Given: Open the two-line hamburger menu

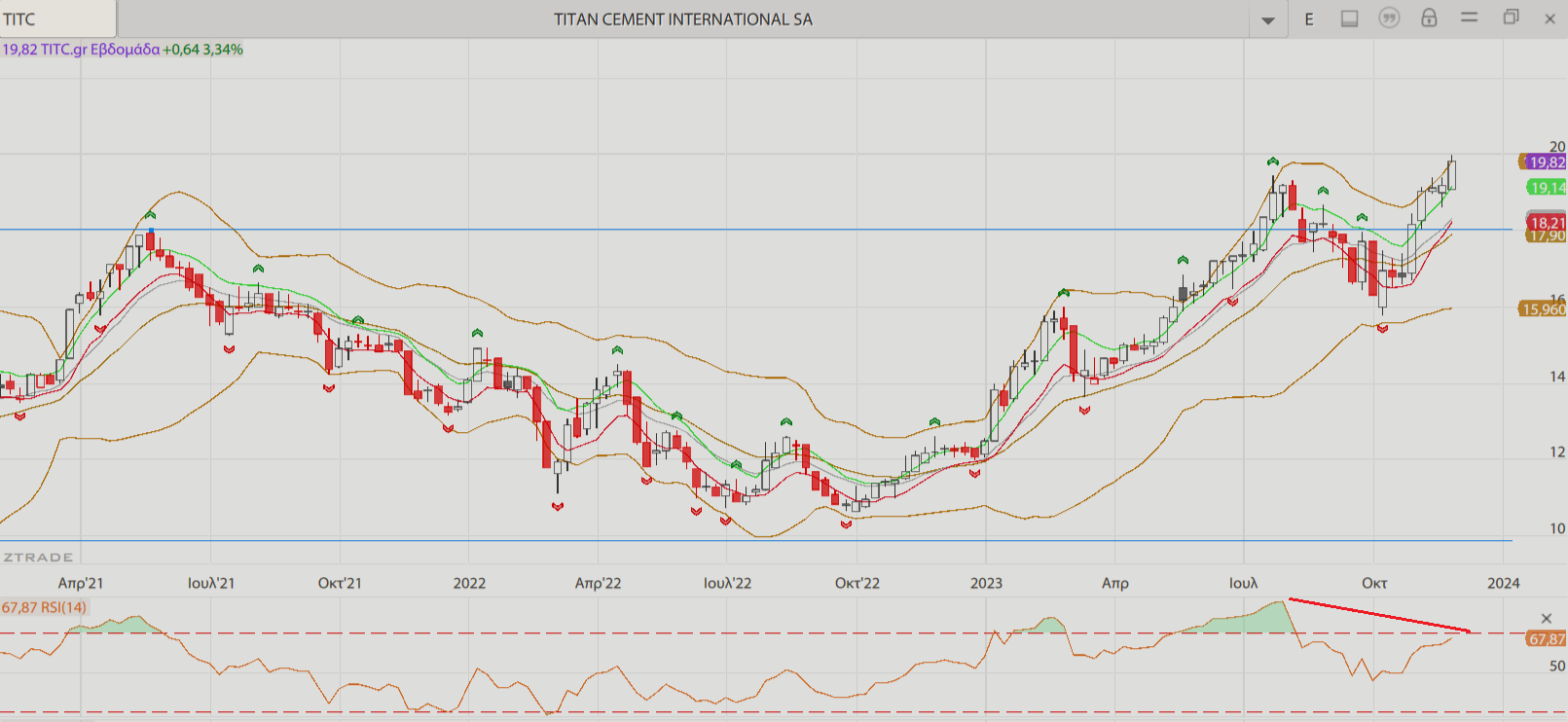Looking at the screenshot, I should click(1470, 18).
